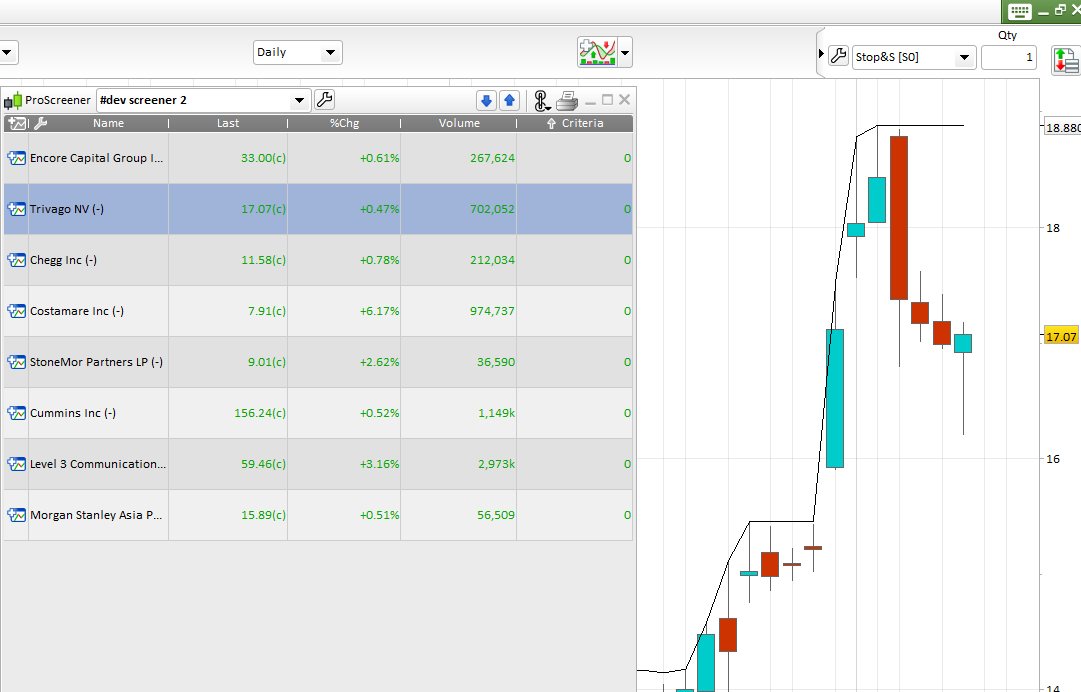Click the blue down arrow in ProScreener

tap(486, 101)
